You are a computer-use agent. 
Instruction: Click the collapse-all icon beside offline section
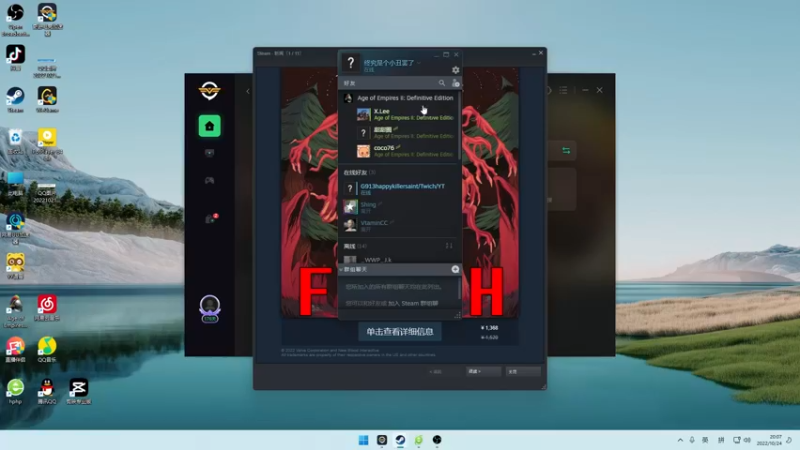pyautogui.click(x=449, y=246)
